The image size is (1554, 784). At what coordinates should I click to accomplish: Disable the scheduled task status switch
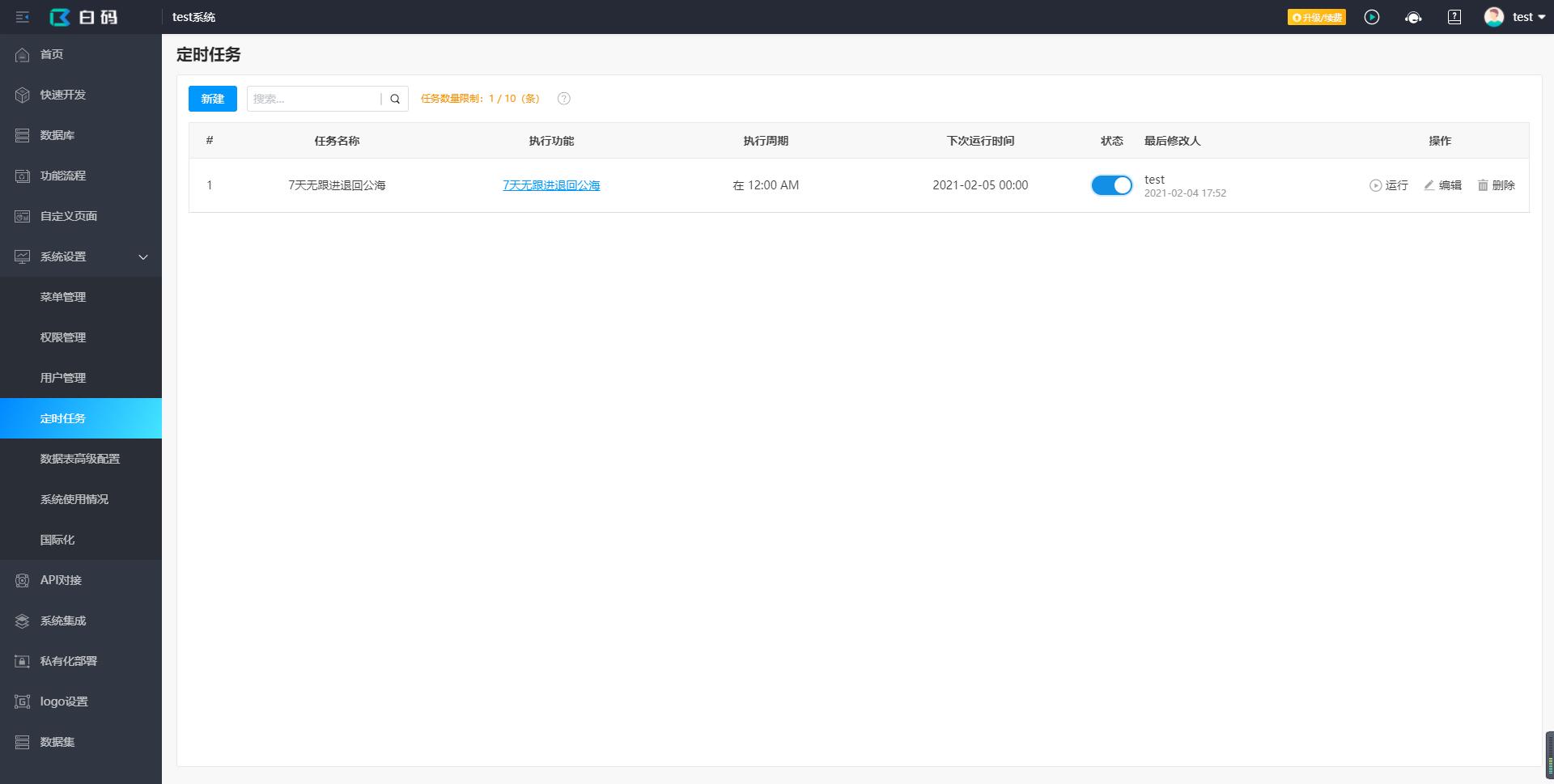(1111, 185)
